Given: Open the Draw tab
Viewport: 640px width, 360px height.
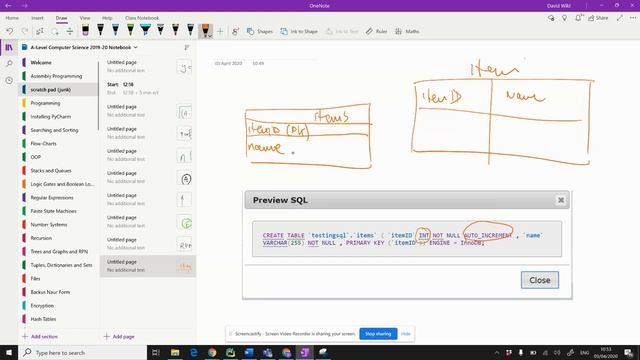Looking at the screenshot, I should [x=62, y=18].
